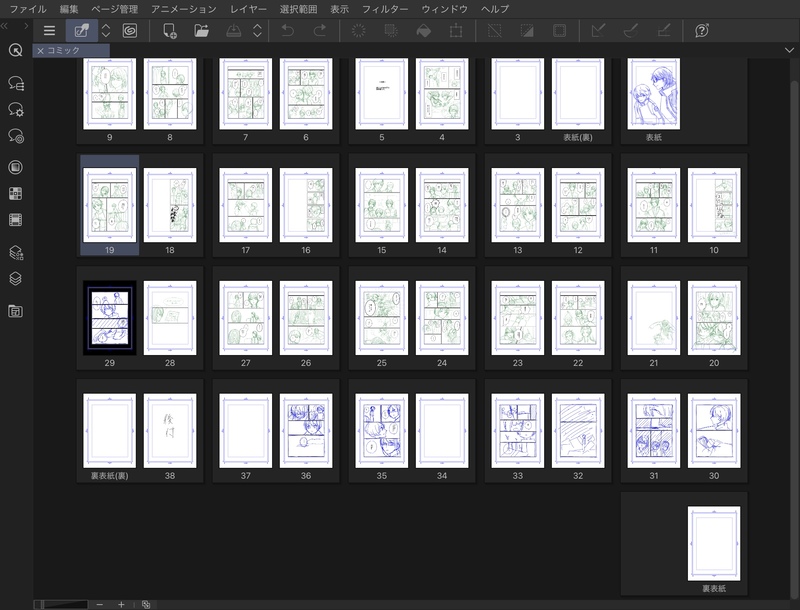This screenshot has width=800, height=610.
Task: Click the Clear (dotted circle) icon
Action: point(359,31)
